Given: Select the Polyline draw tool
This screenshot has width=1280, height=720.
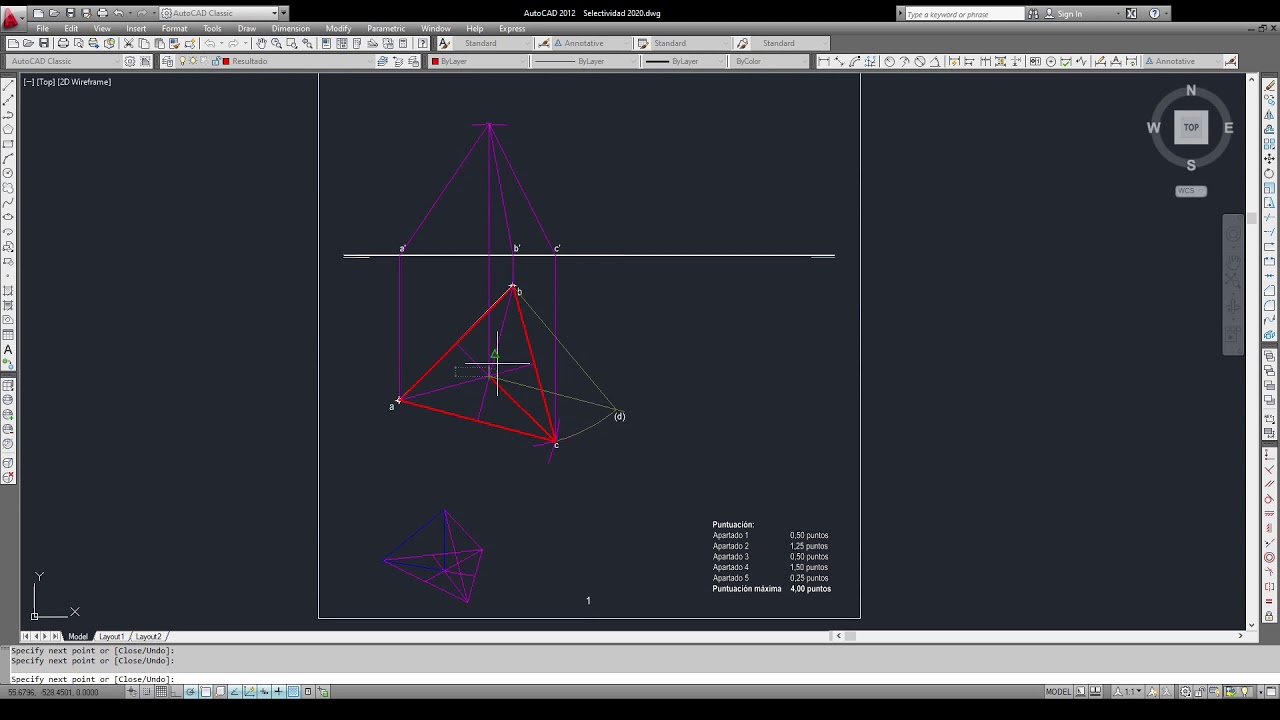Looking at the screenshot, I should [9, 115].
